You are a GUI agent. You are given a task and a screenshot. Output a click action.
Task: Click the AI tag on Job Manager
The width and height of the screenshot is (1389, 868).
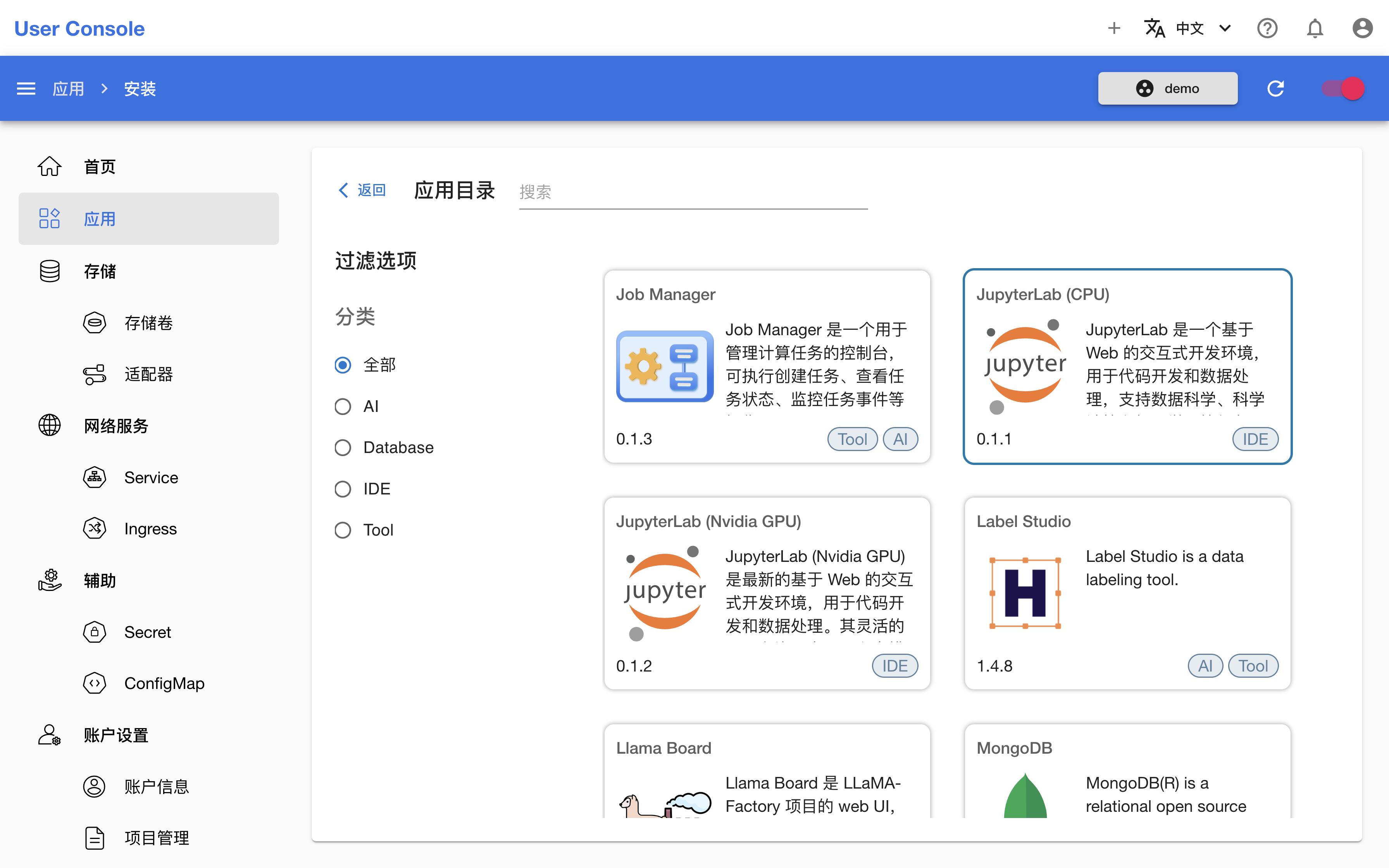tap(901, 439)
